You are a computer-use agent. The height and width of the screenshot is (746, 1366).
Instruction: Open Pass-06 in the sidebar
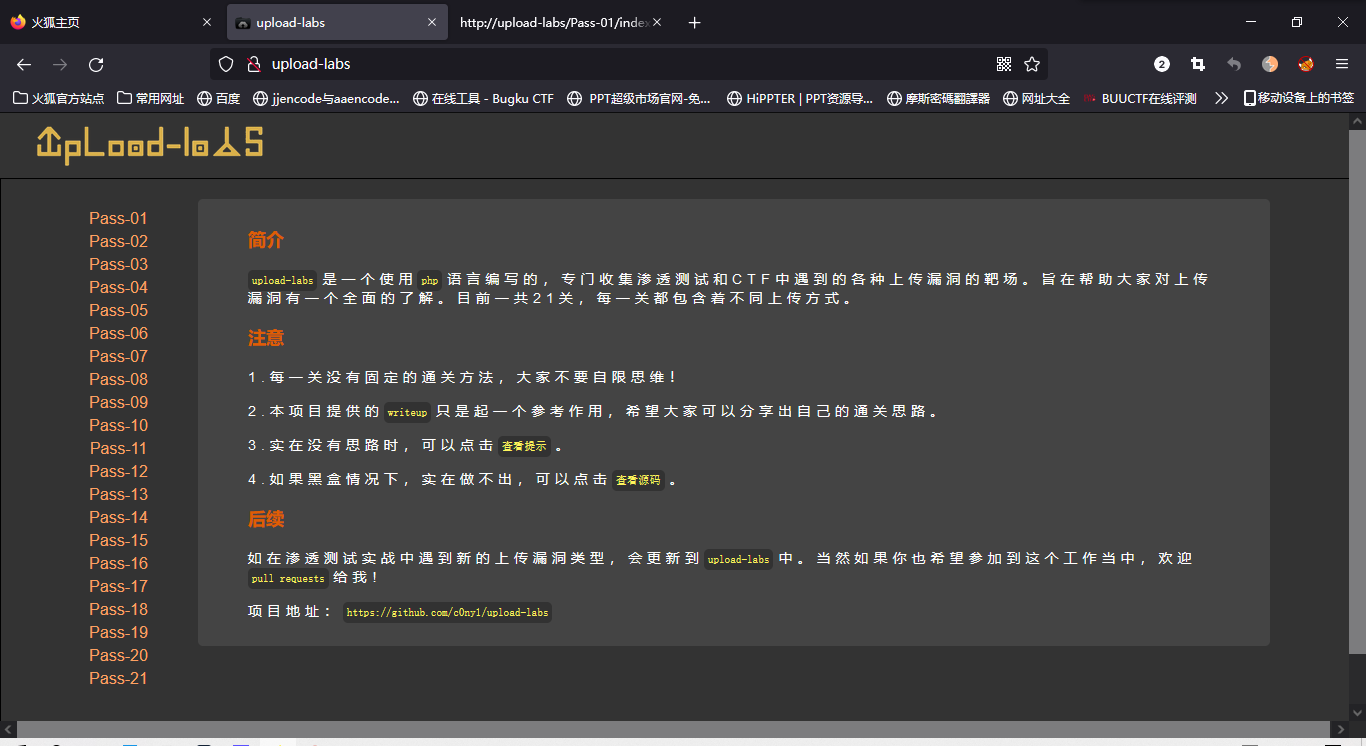[x=118, y=333]
